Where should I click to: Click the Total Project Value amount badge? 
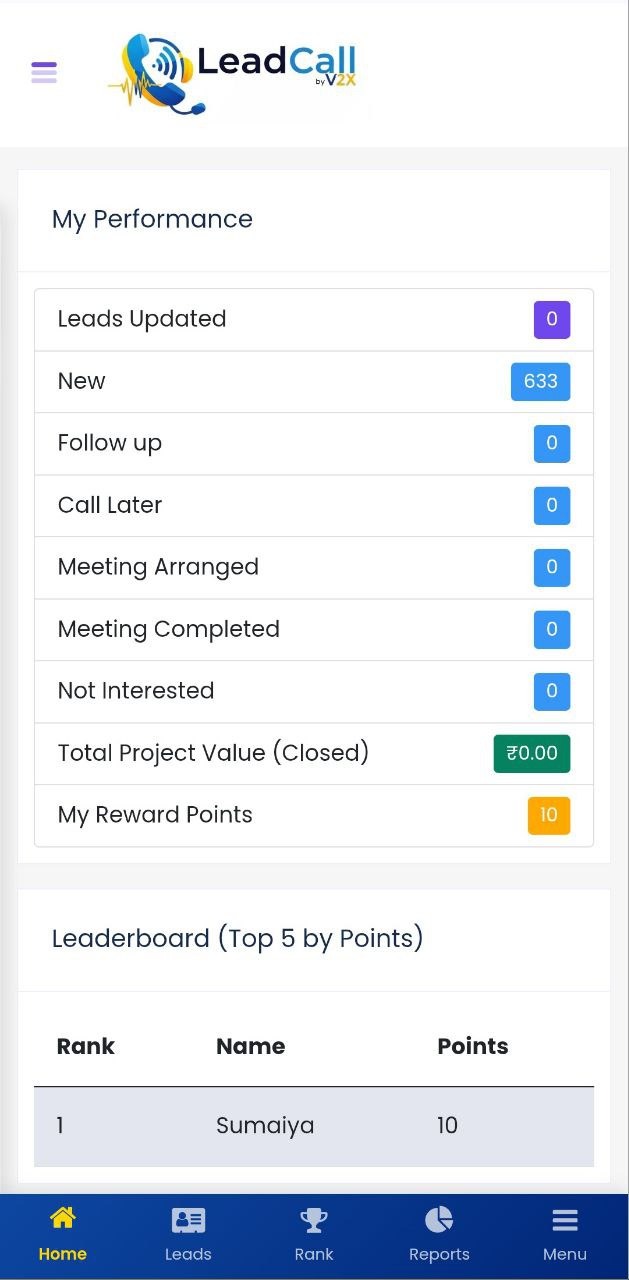[x=531, y=753]
